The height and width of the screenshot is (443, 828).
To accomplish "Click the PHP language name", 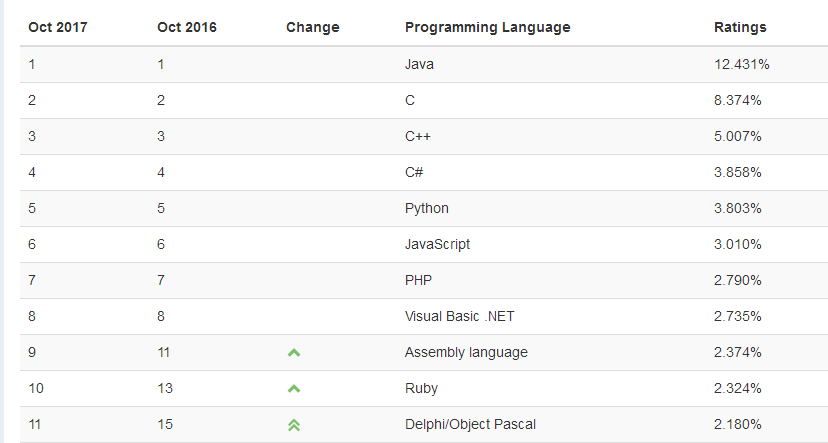I will tap(418, 280).
